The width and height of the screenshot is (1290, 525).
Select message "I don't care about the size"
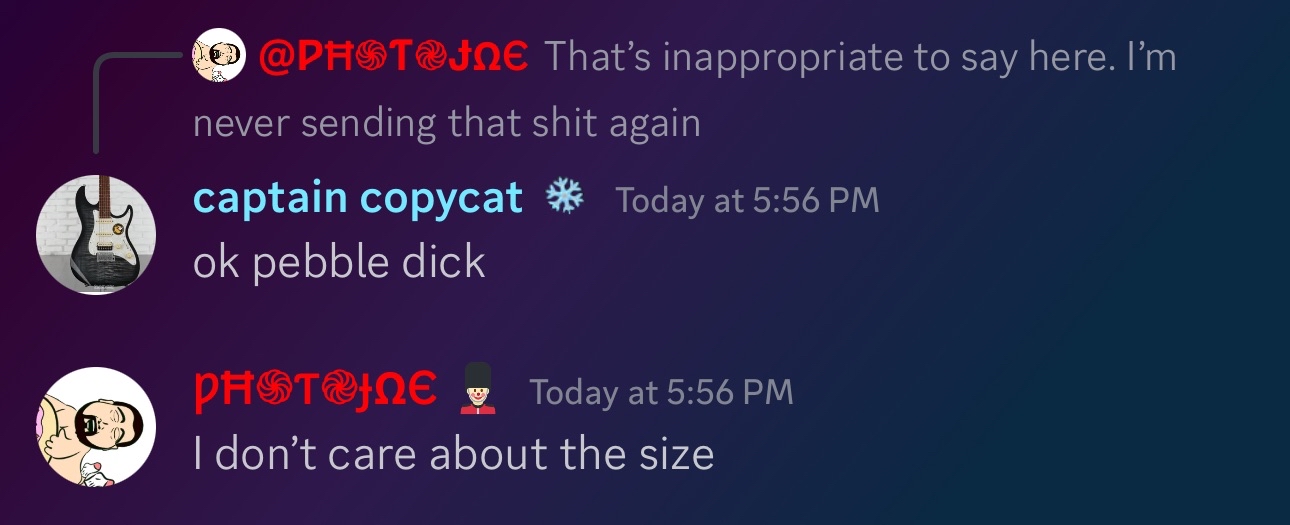click(453, 454)
